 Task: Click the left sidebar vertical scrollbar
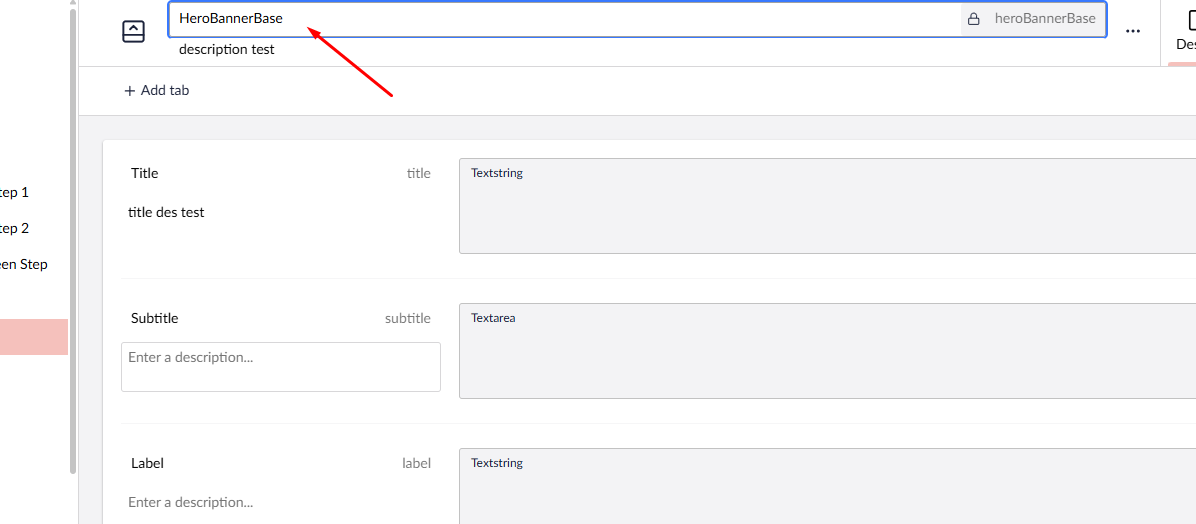(x=72, y=240)
